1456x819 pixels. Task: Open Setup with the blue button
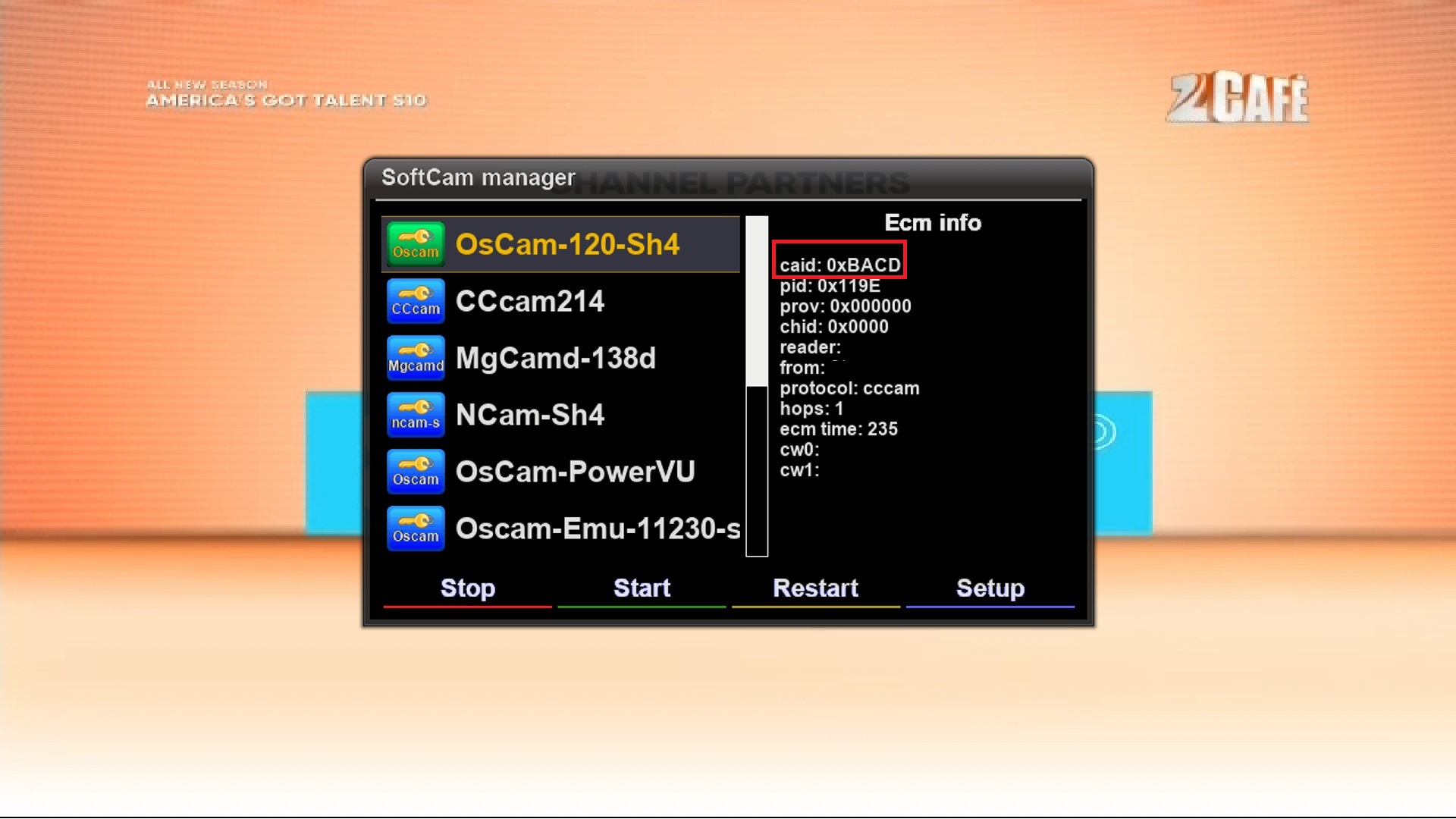click(x=990, y=588)
